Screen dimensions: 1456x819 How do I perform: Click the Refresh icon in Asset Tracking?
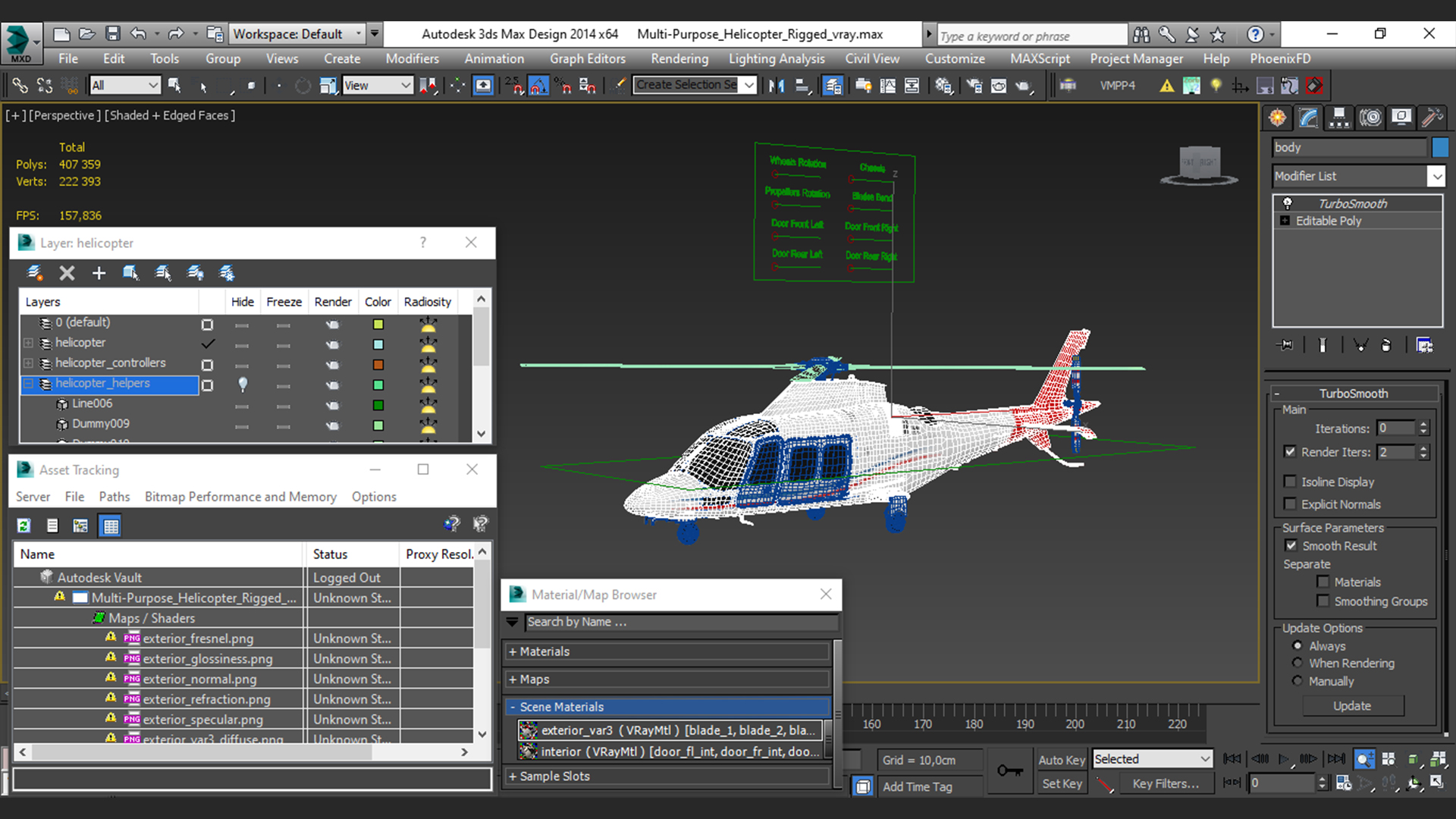[x=24, y=526]
